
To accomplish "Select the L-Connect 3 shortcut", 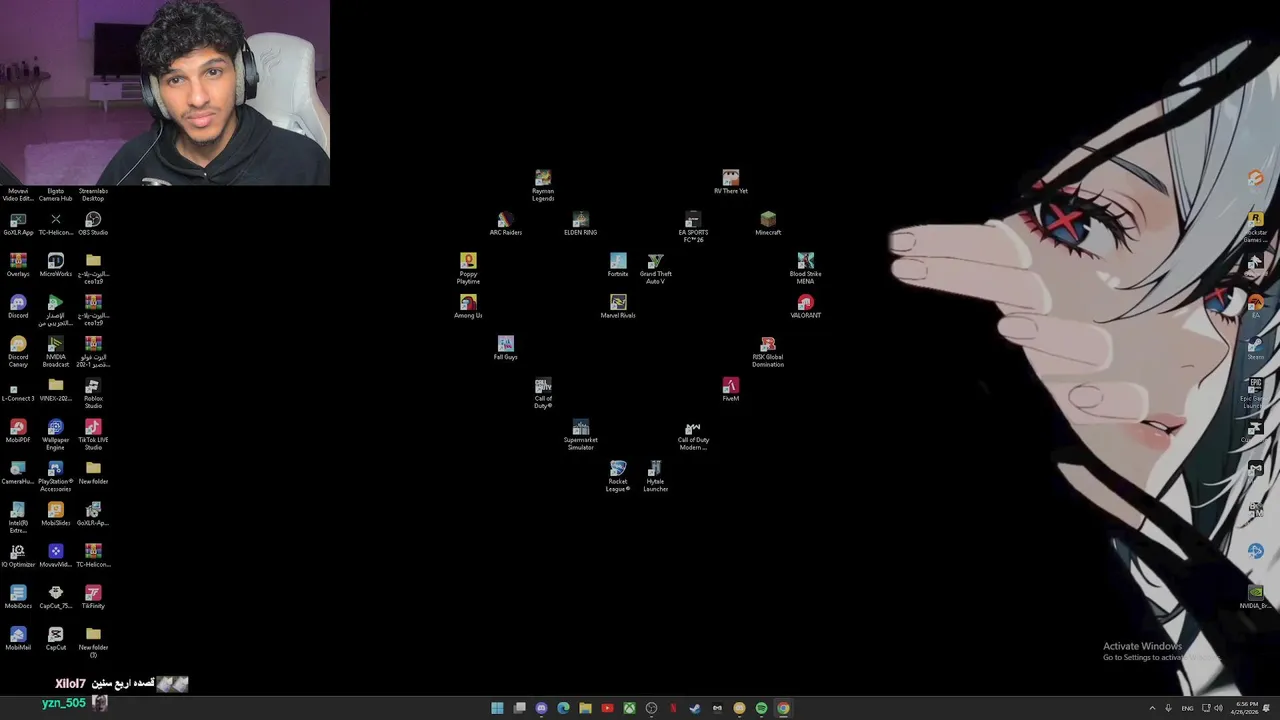I will (x=18, y=393).
